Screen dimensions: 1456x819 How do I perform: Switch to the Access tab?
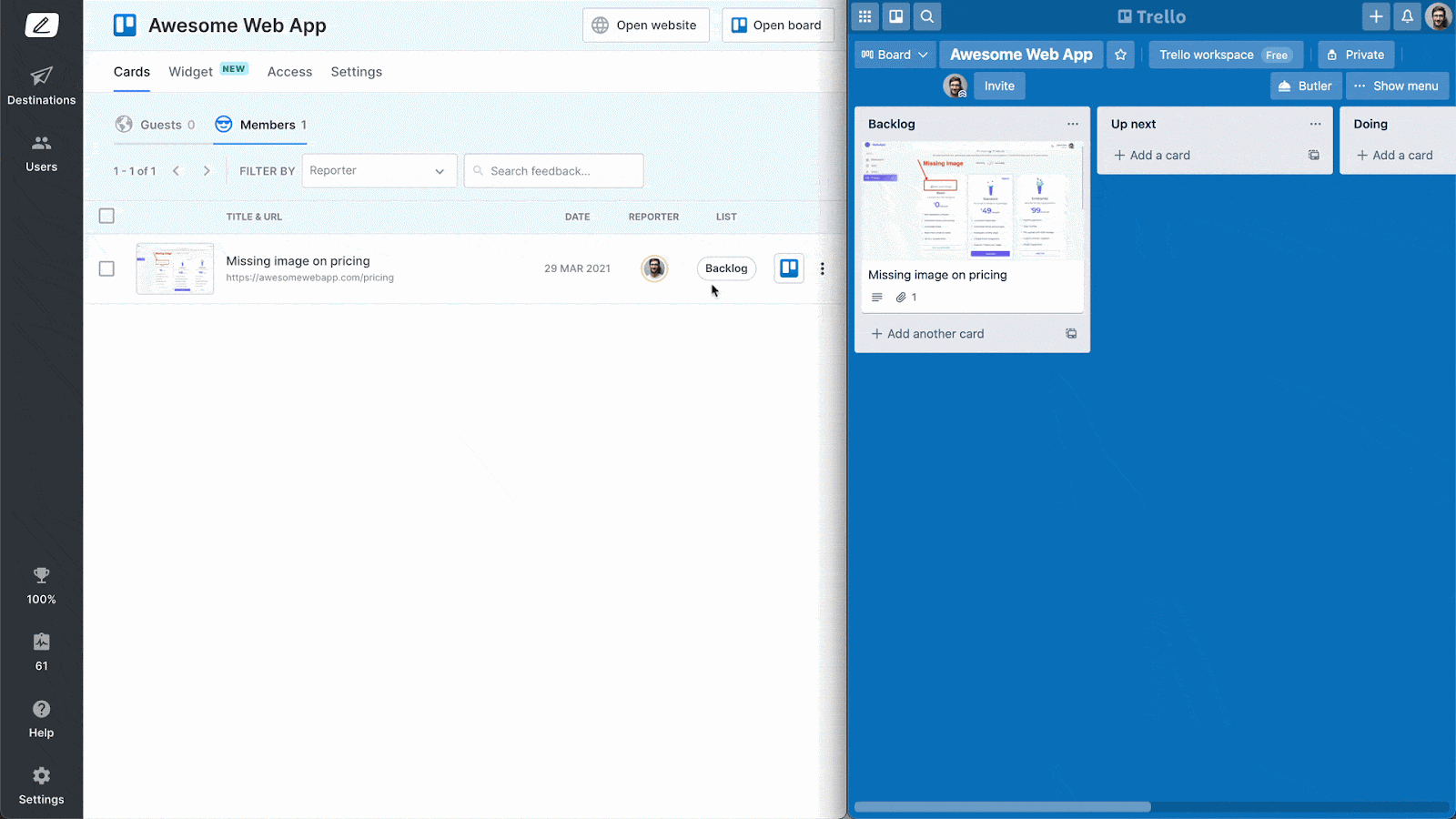coord(289,72)
